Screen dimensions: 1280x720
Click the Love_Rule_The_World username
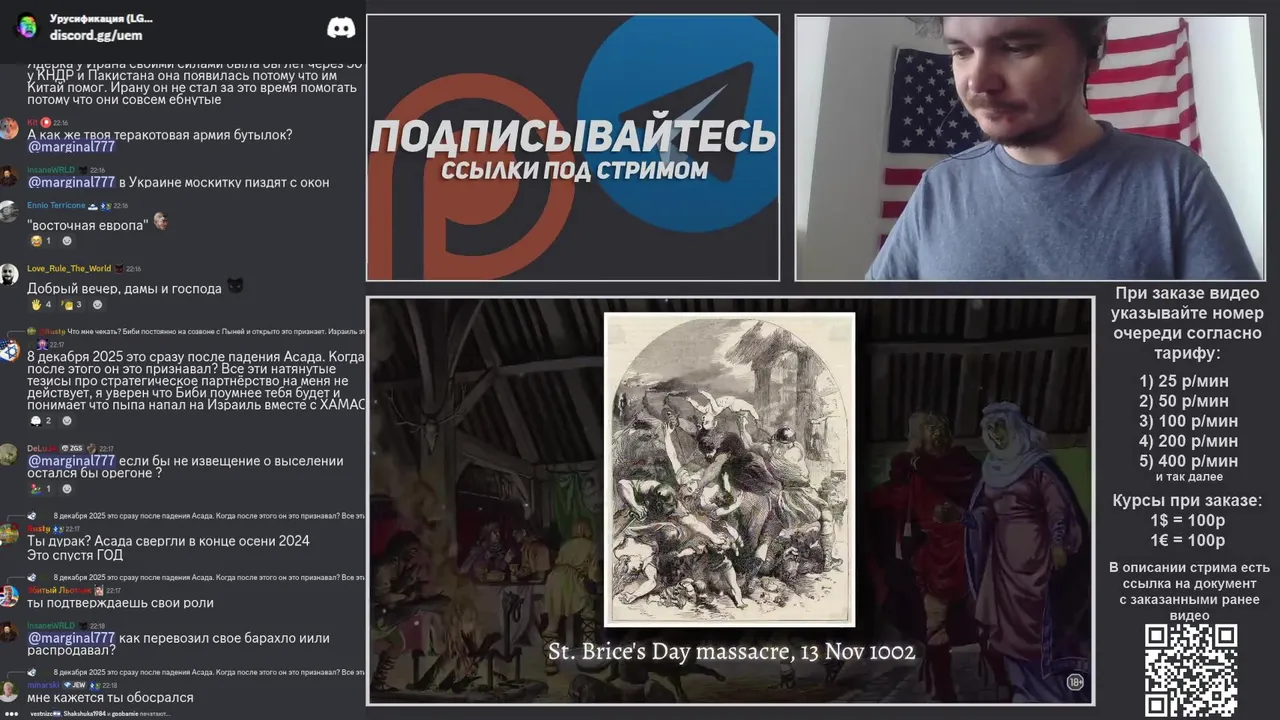(x=69, y=268)
